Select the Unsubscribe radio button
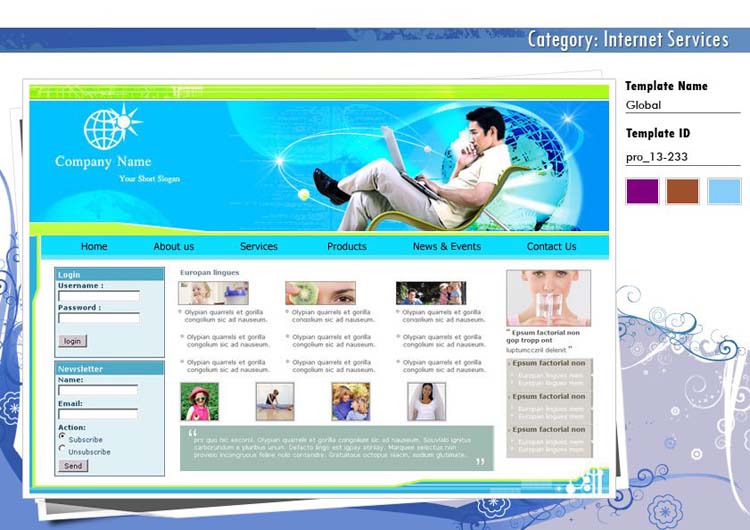Viewport: 750px width, 530px height. tap(62, 449)
